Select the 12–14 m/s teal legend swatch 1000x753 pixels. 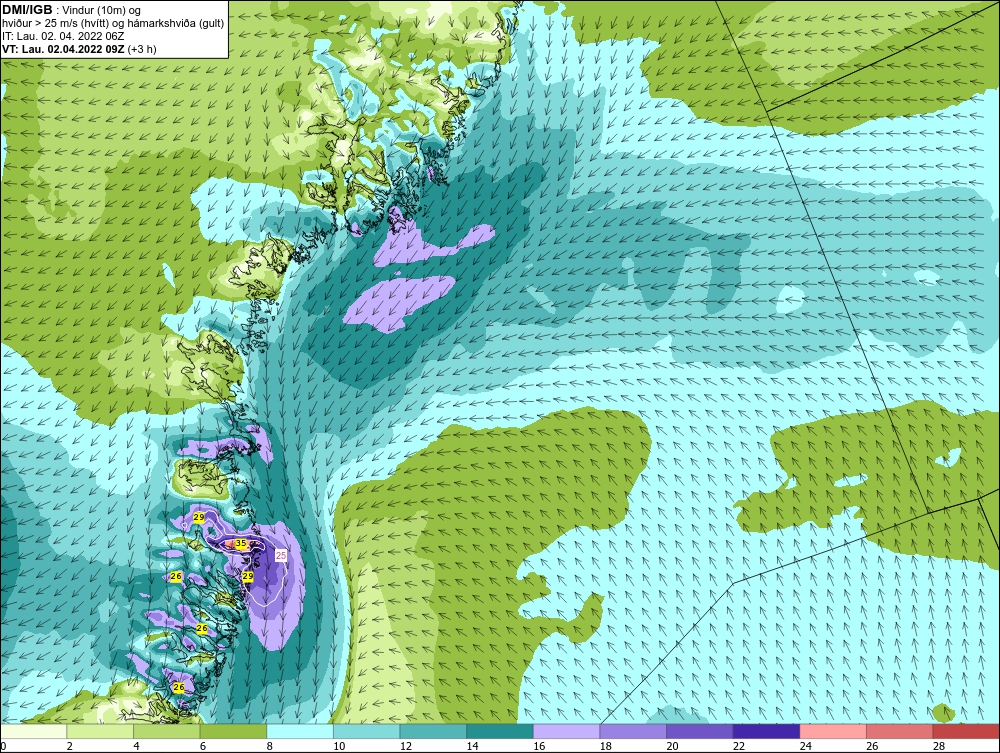click(433, 731)
